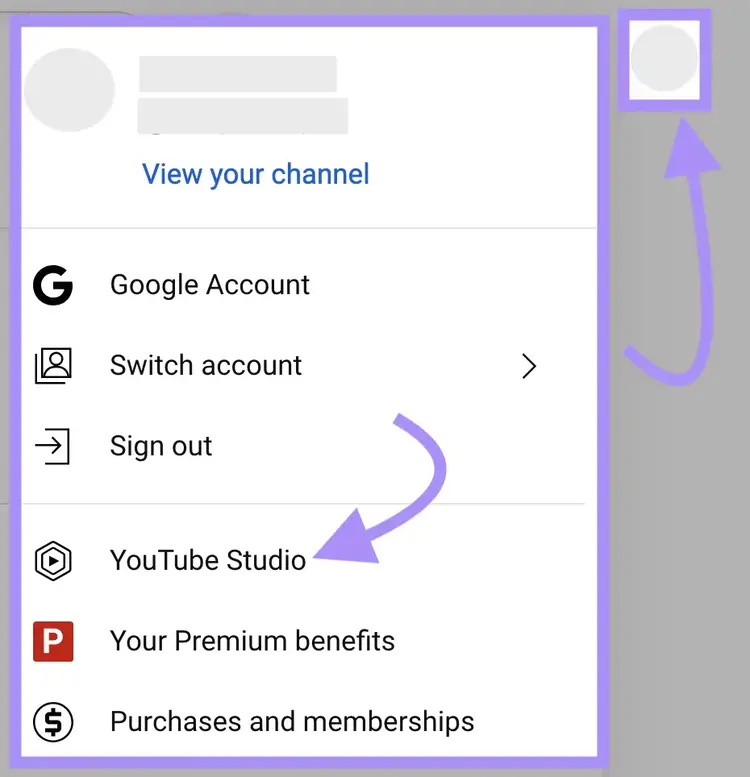Click the Google G logo icon
Image resolution: width=750 pixels, height=777 pixels.
pos(53,285)
